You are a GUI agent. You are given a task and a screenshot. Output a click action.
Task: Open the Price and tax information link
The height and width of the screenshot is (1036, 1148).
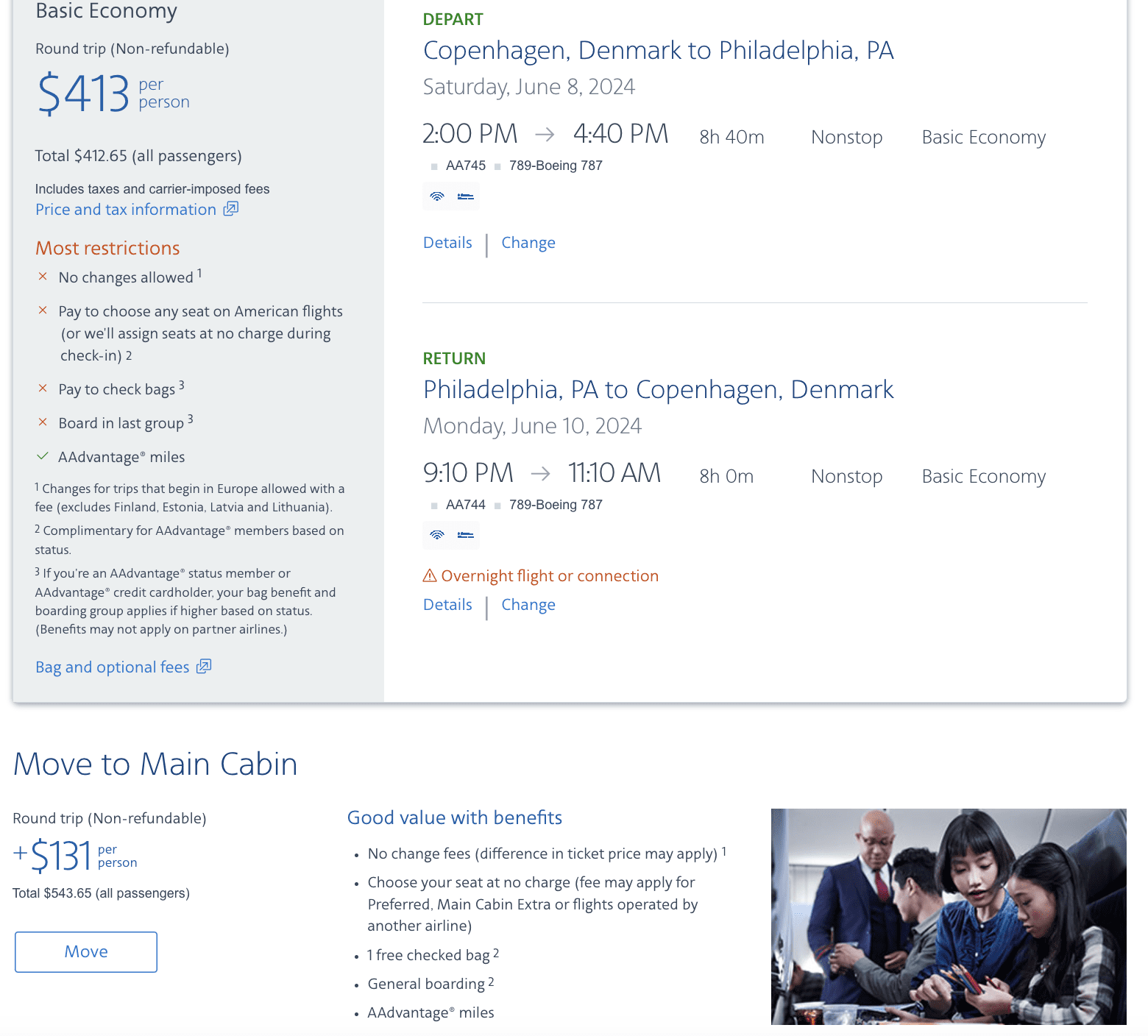(126, 210)
